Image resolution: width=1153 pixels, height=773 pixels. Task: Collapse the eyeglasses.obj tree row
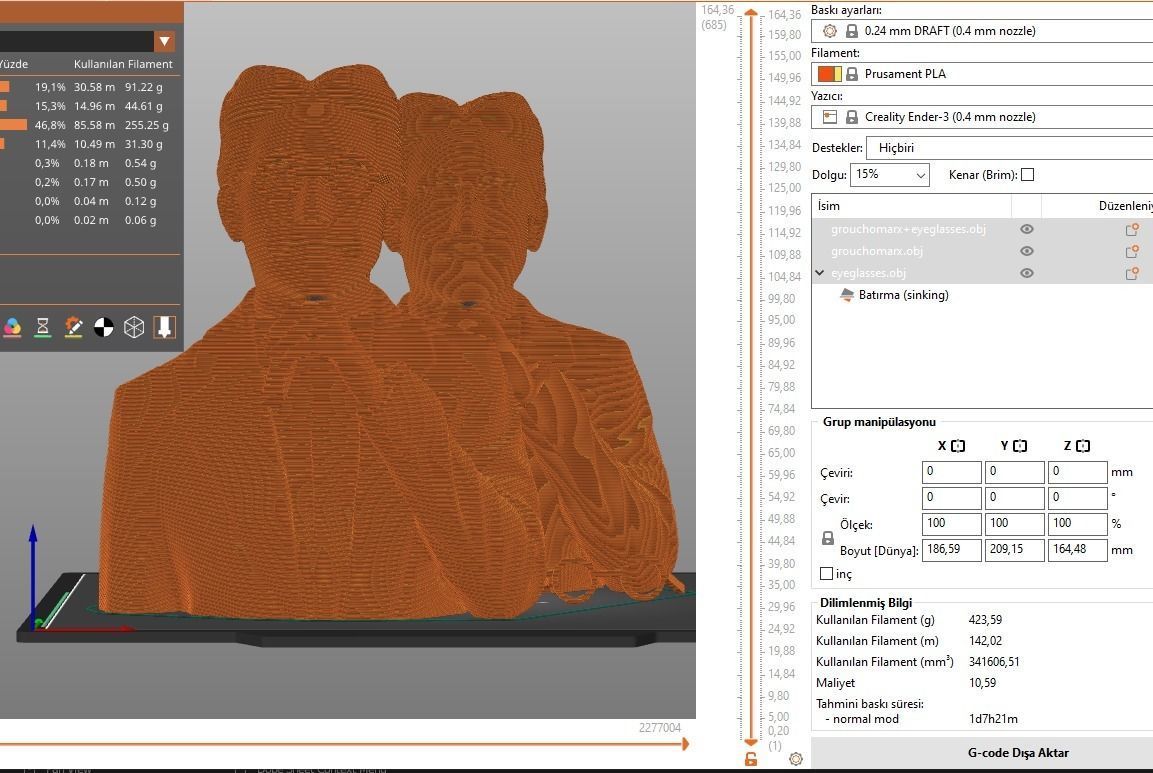pos(820,273)
